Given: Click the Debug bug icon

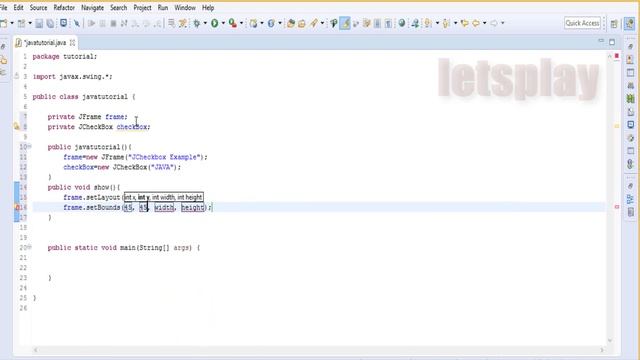Looking at the screenshot, I should [197, 23].
